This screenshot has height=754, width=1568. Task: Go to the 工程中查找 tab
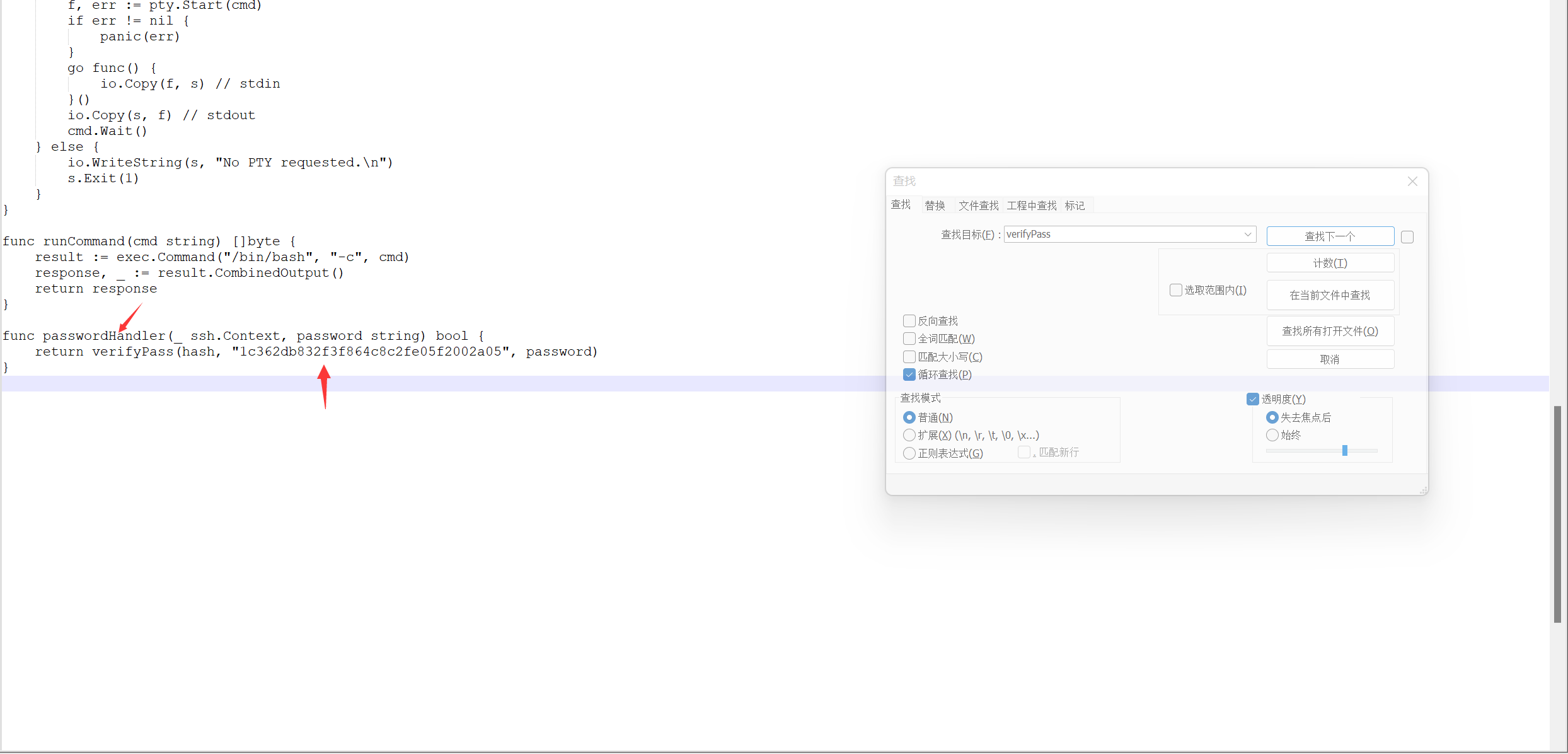[x=1031, y=206]
